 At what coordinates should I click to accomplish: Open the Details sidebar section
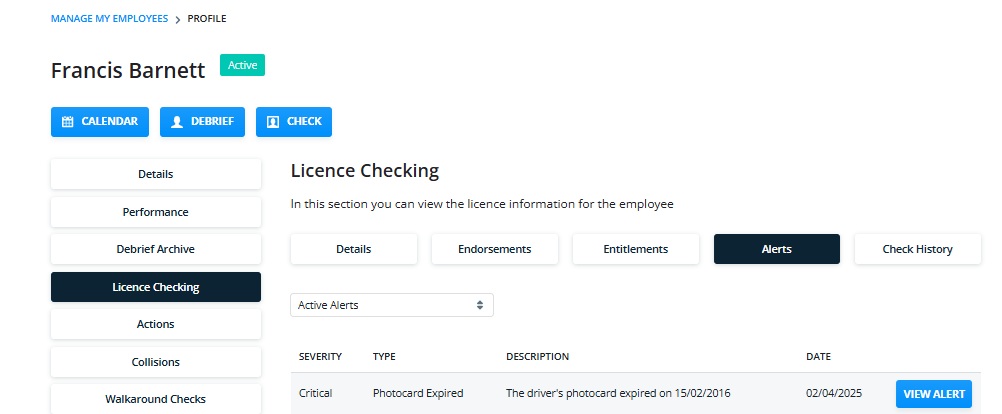(156, 174)
